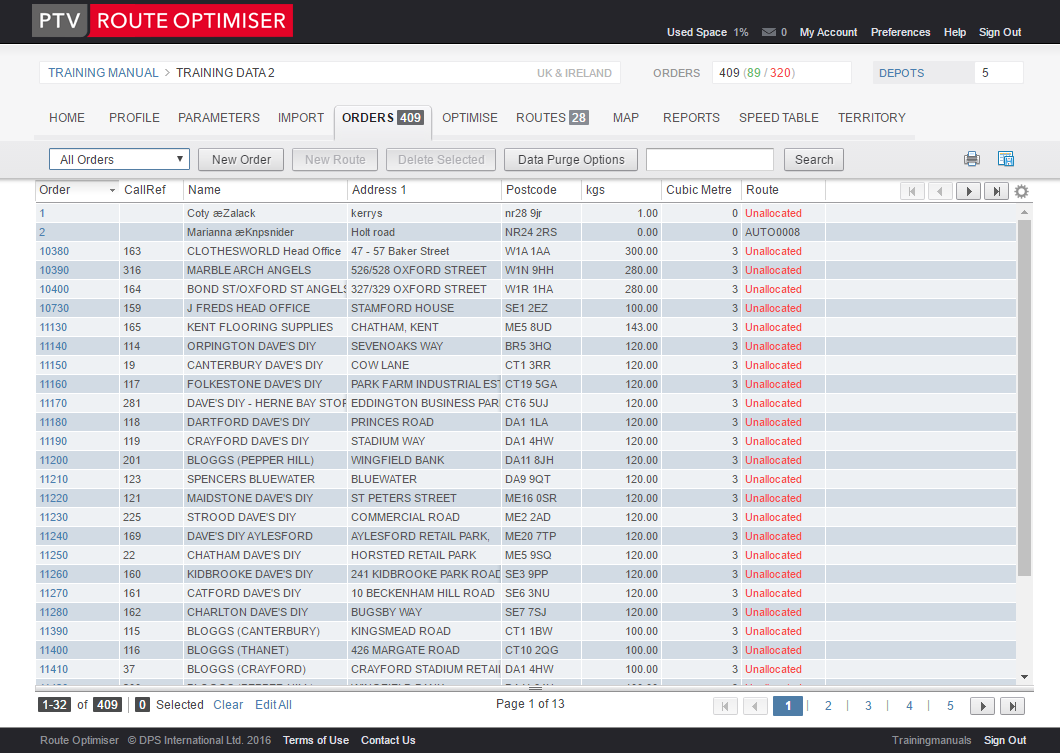Go to the TERRITORY tab
The image size is (1060, 753).
[872, 118]
